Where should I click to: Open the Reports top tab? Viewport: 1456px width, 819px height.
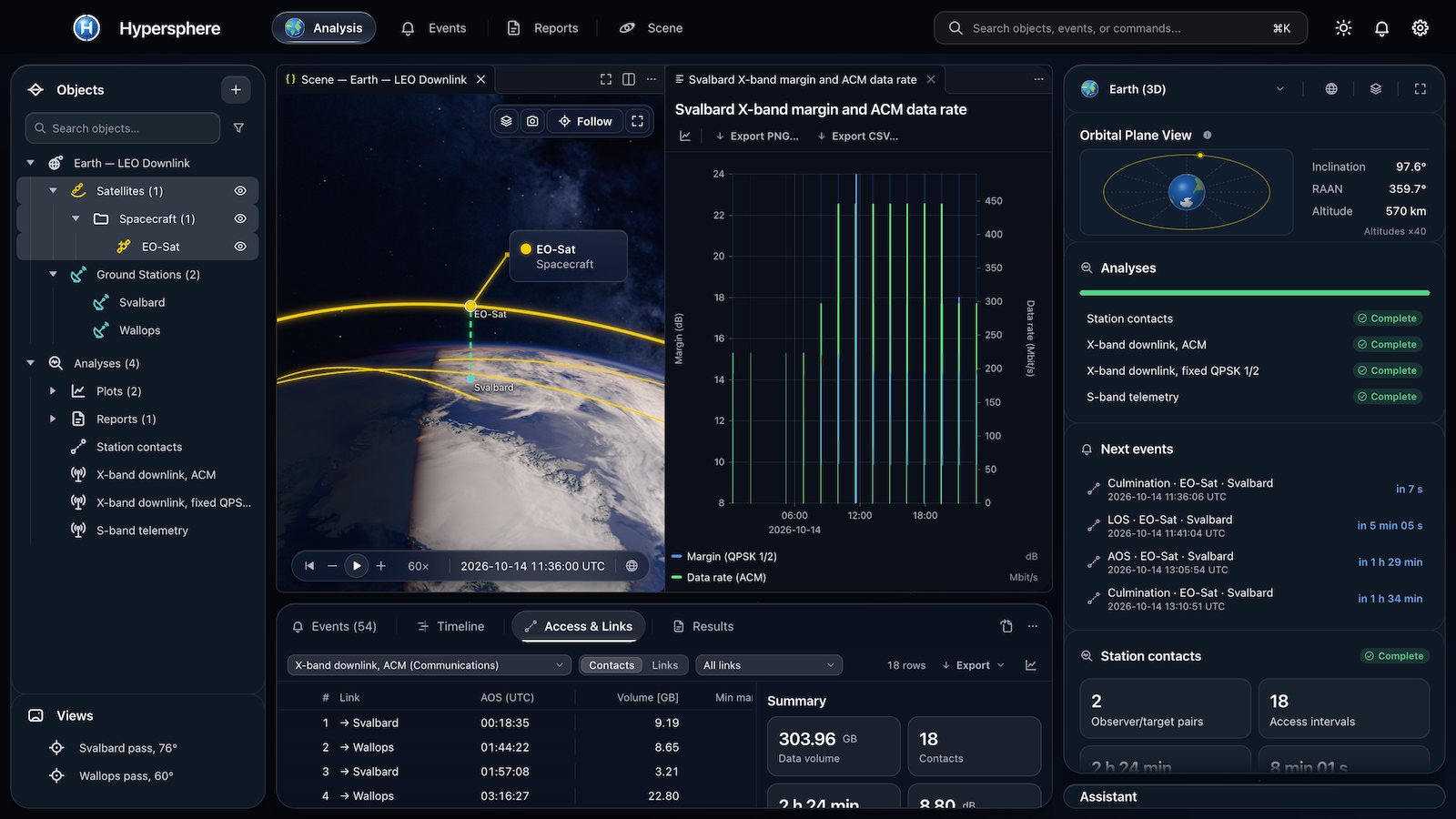[x=543, y=28]
